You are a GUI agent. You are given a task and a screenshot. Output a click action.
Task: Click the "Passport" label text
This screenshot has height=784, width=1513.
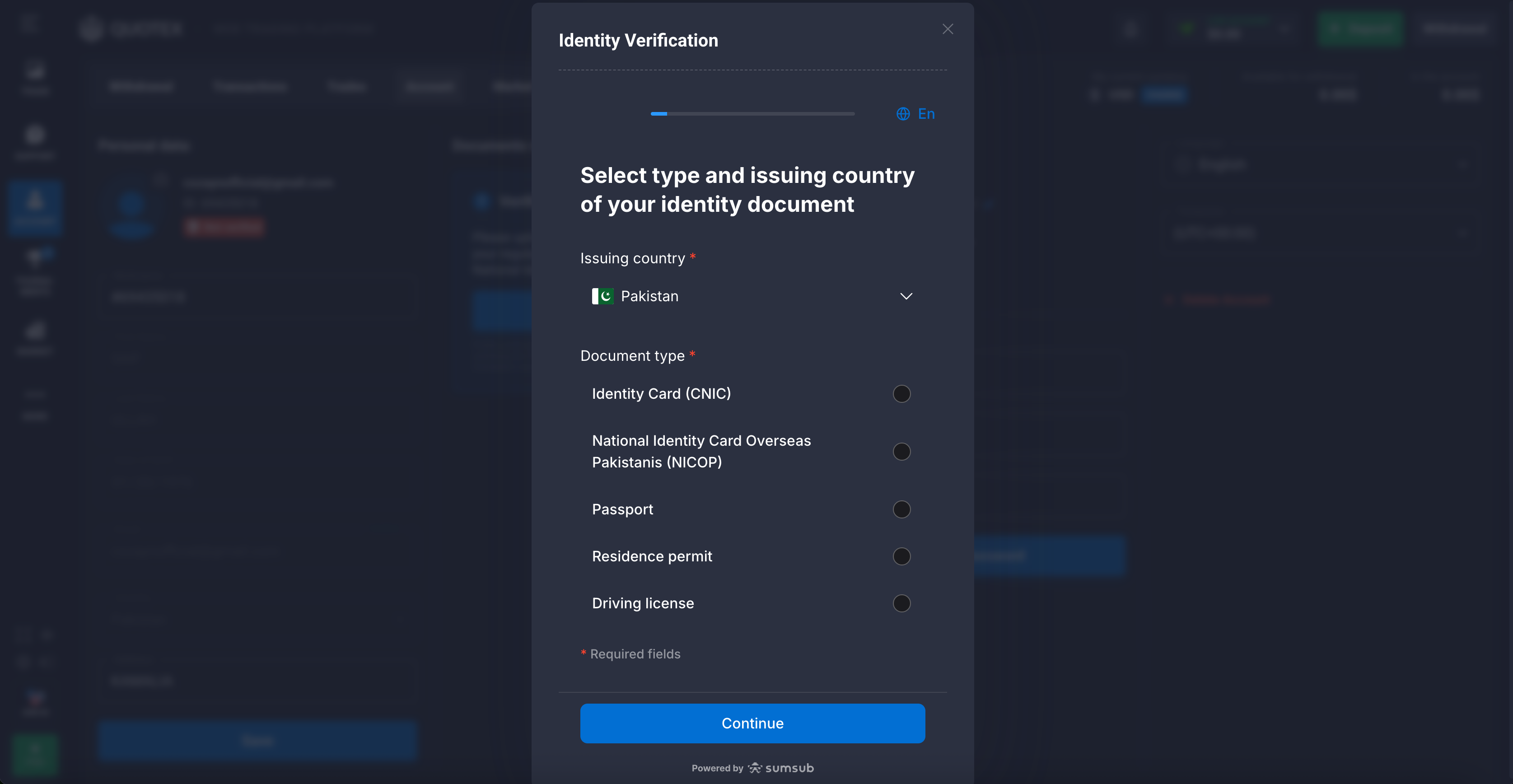622,509
